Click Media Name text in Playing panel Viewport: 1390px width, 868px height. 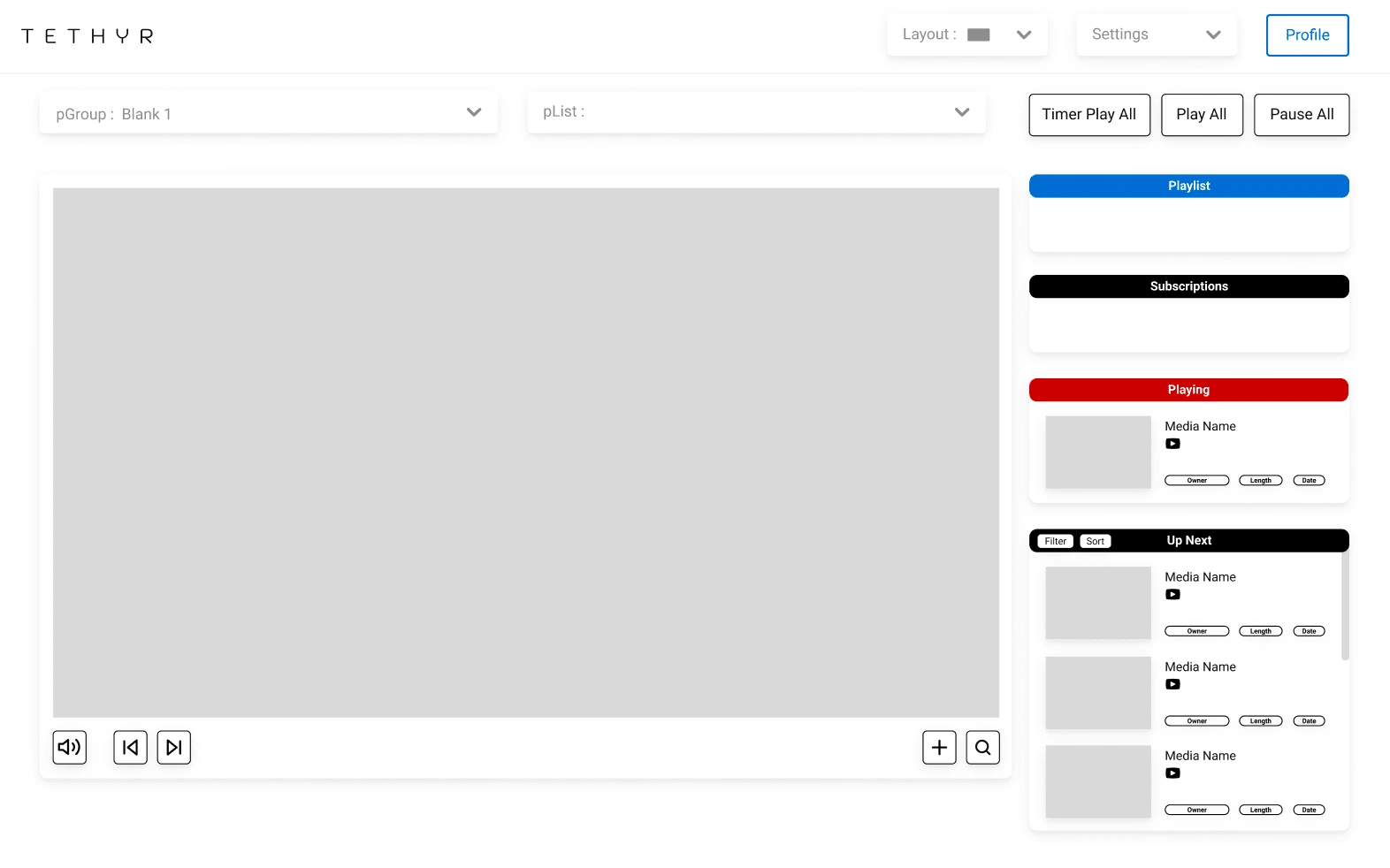(x=1201, y=427)
